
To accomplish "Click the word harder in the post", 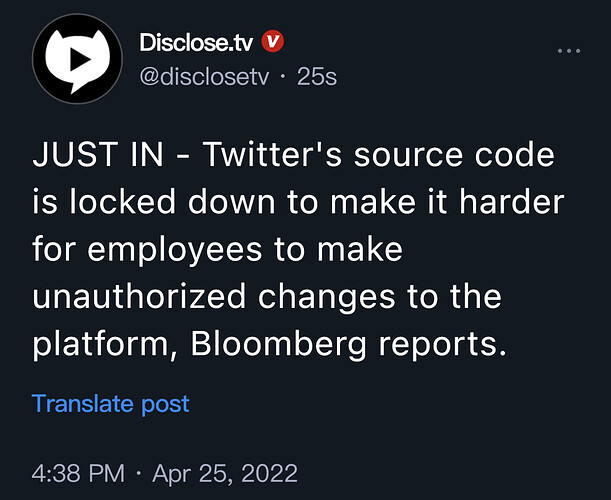I will tap(511, 202).
